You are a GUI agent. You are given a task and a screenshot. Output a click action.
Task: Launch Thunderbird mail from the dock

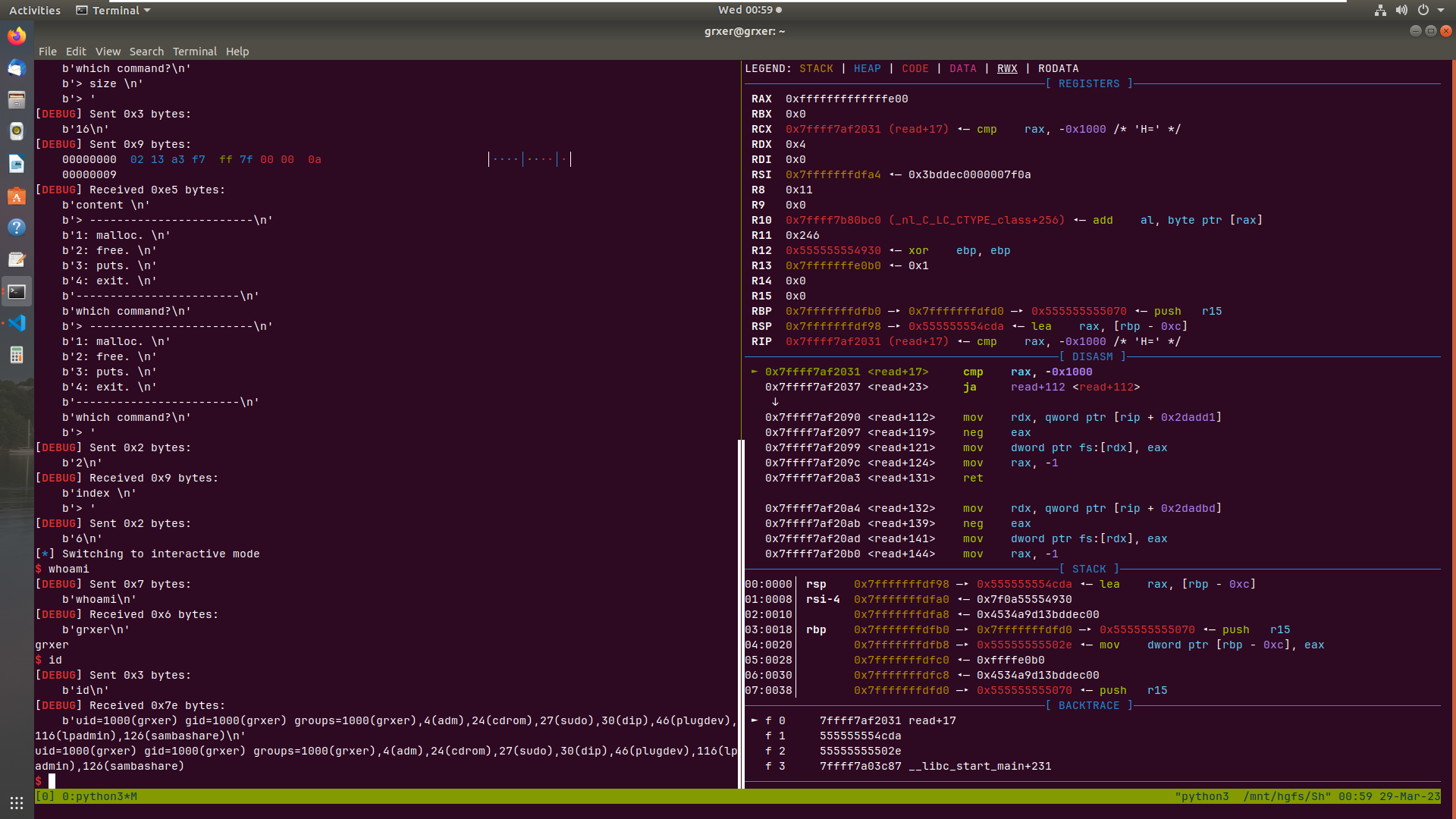(17, 68)
